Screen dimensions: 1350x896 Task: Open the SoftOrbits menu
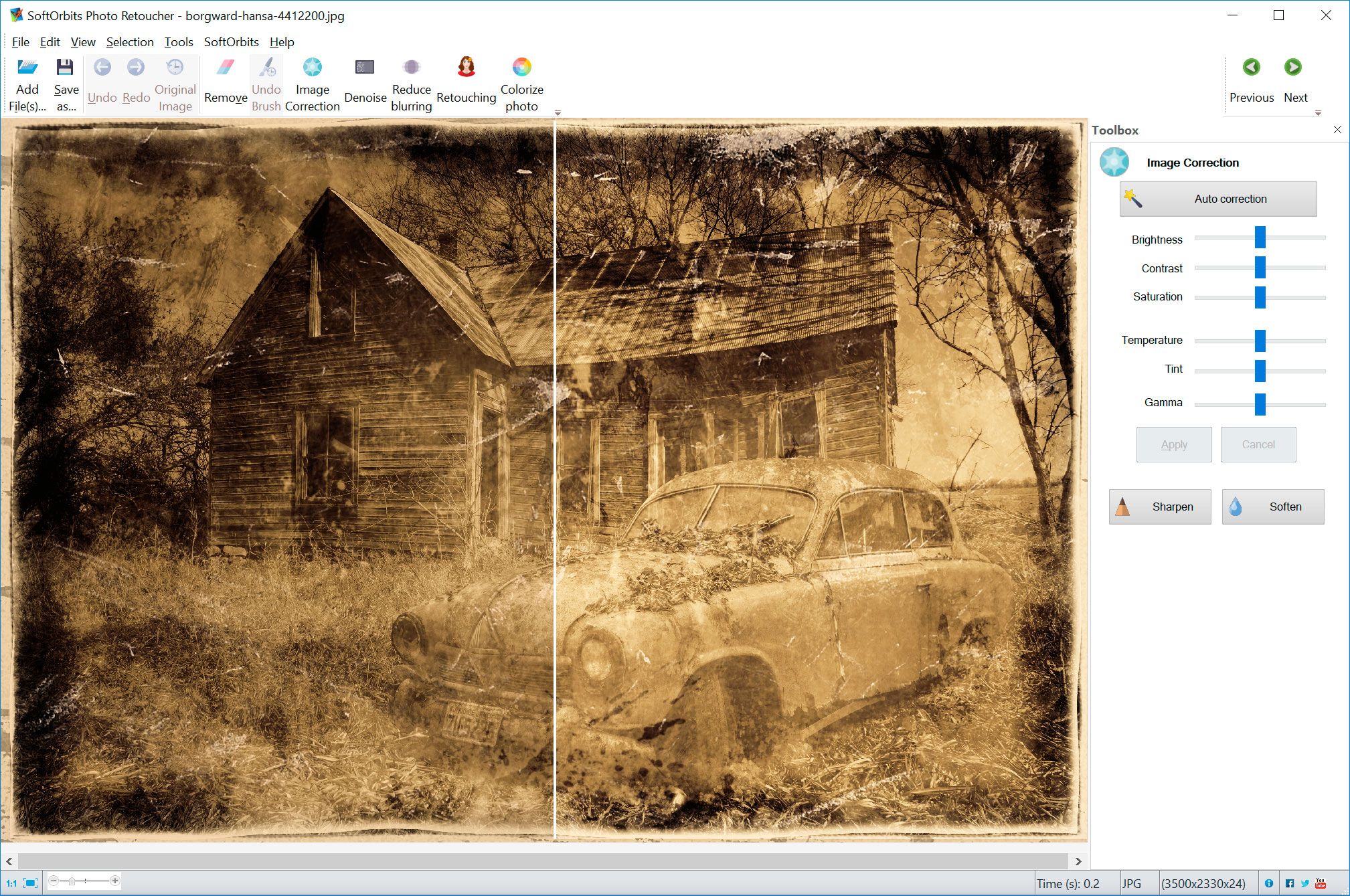click(x=231, y=42)
